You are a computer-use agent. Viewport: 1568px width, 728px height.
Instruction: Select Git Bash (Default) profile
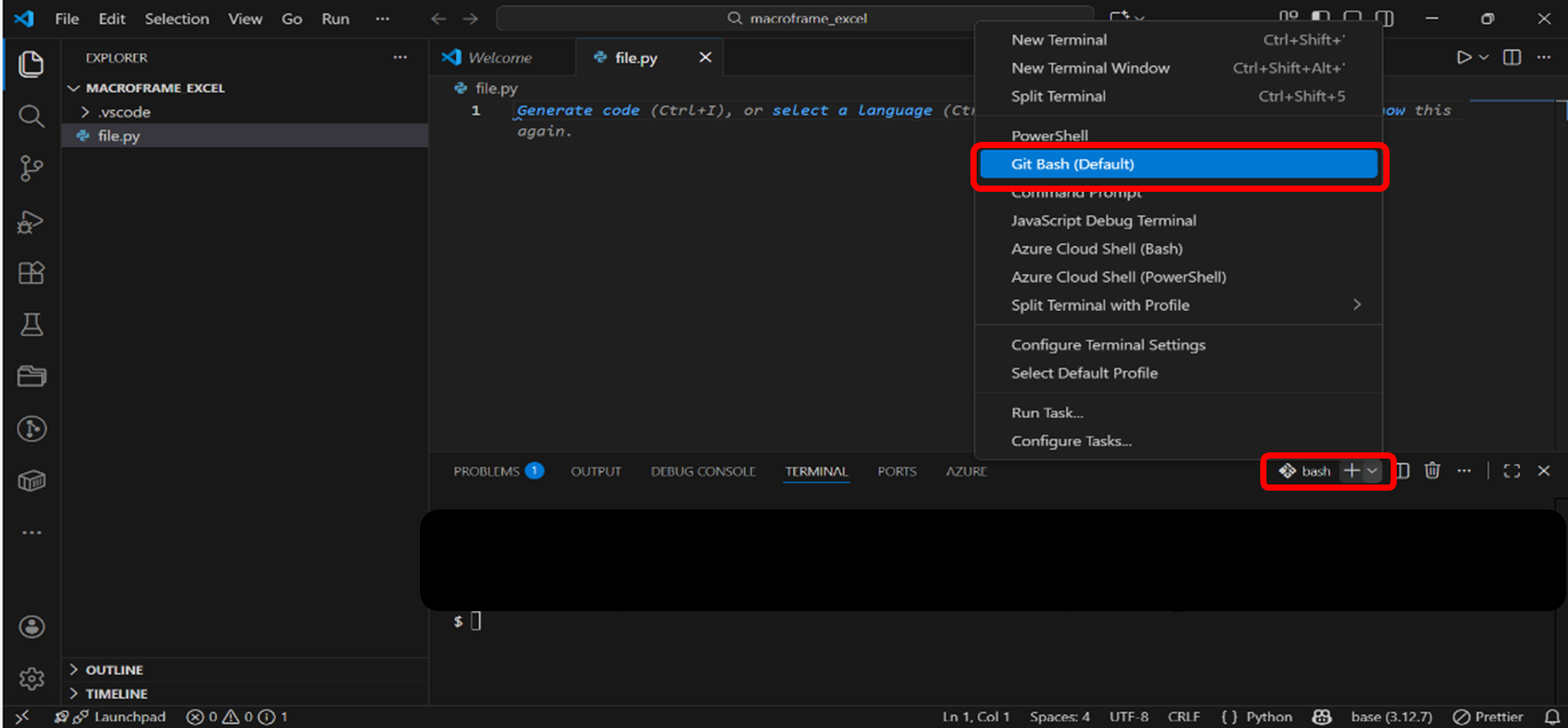coord(1178,164)
